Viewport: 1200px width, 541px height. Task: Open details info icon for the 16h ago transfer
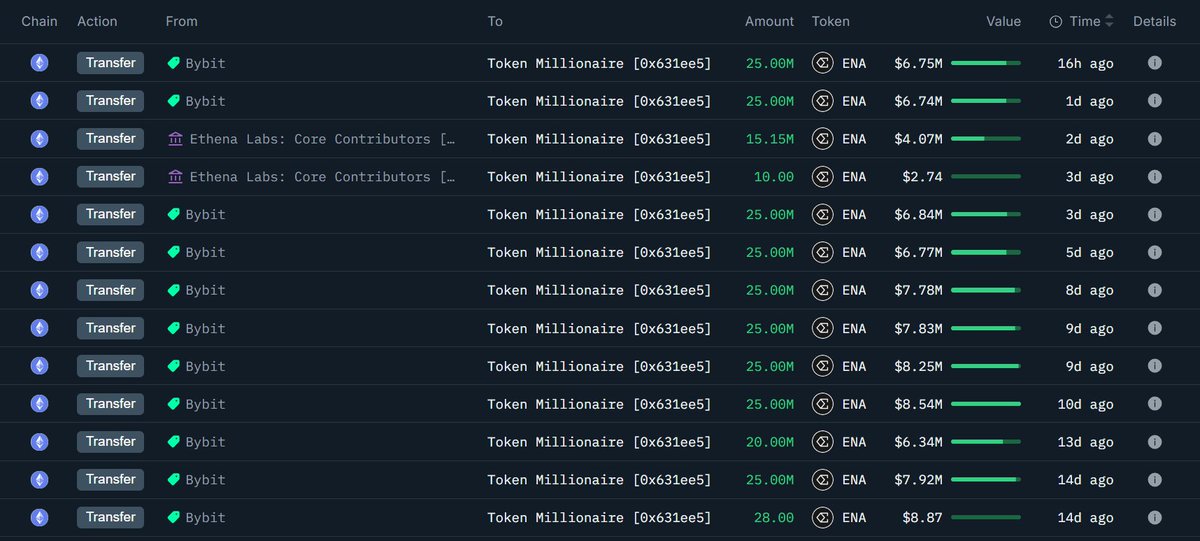tap(1154, 63)
